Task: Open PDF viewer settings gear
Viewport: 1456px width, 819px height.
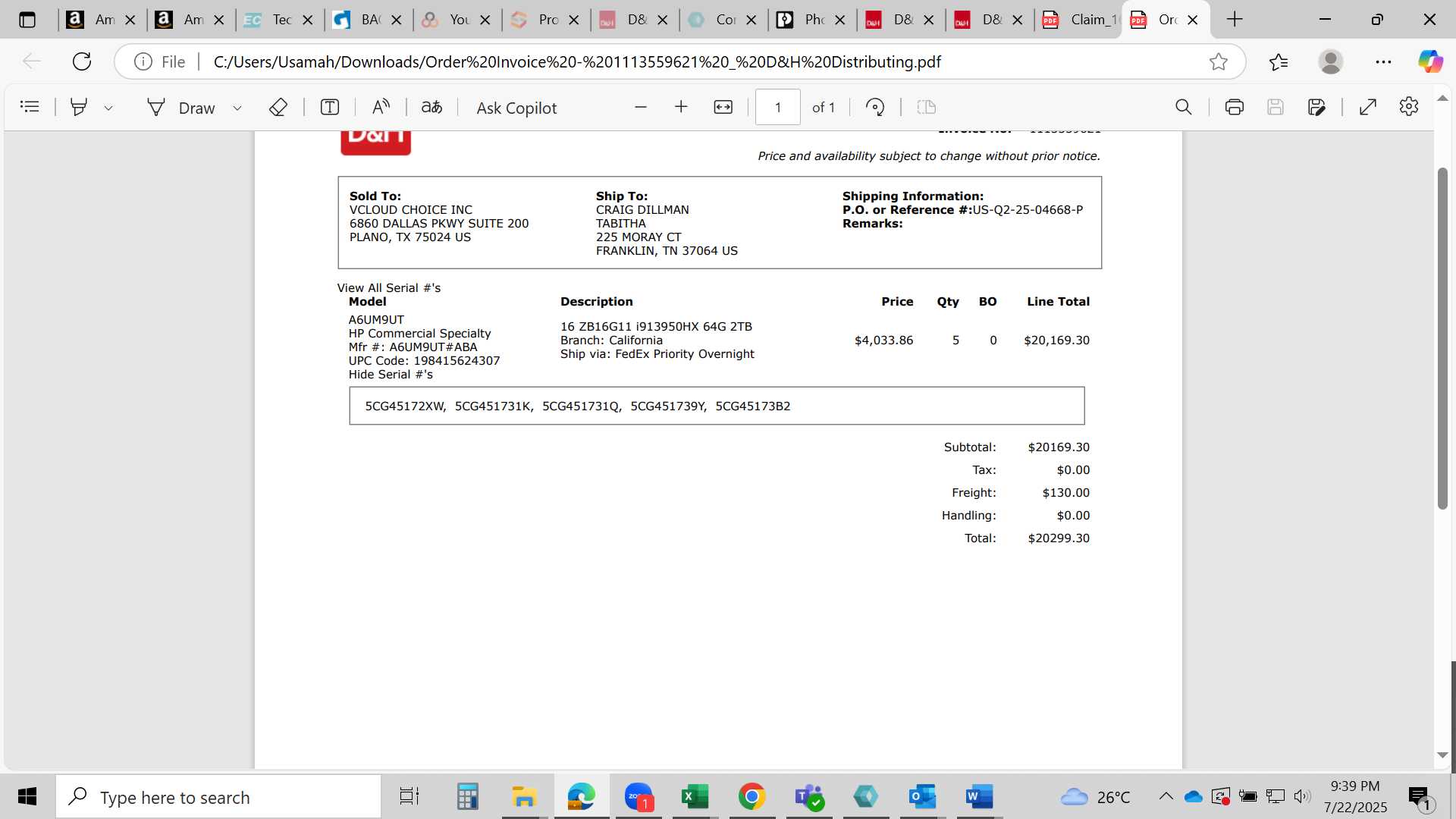Action: (x=1409, y=107)
